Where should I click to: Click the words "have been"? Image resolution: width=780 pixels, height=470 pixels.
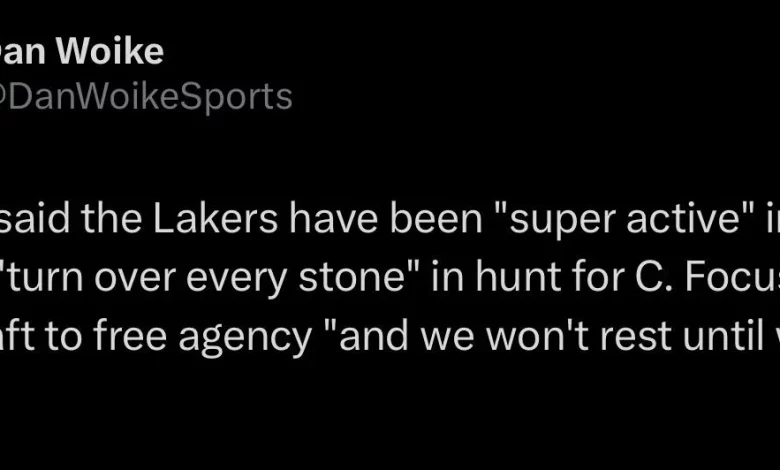point(386,218)
